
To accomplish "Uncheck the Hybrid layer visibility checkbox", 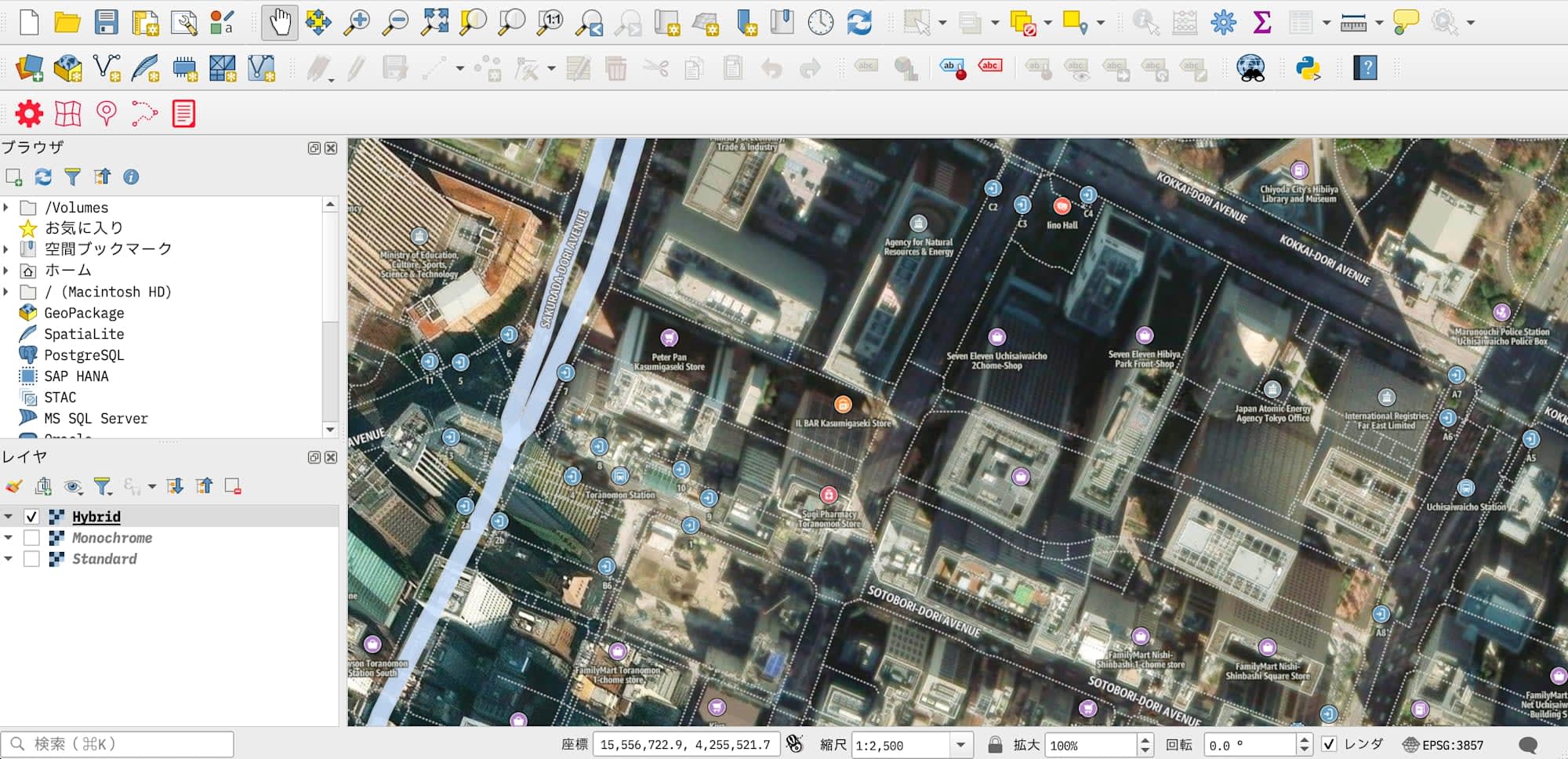I will [x=31, y=517].
